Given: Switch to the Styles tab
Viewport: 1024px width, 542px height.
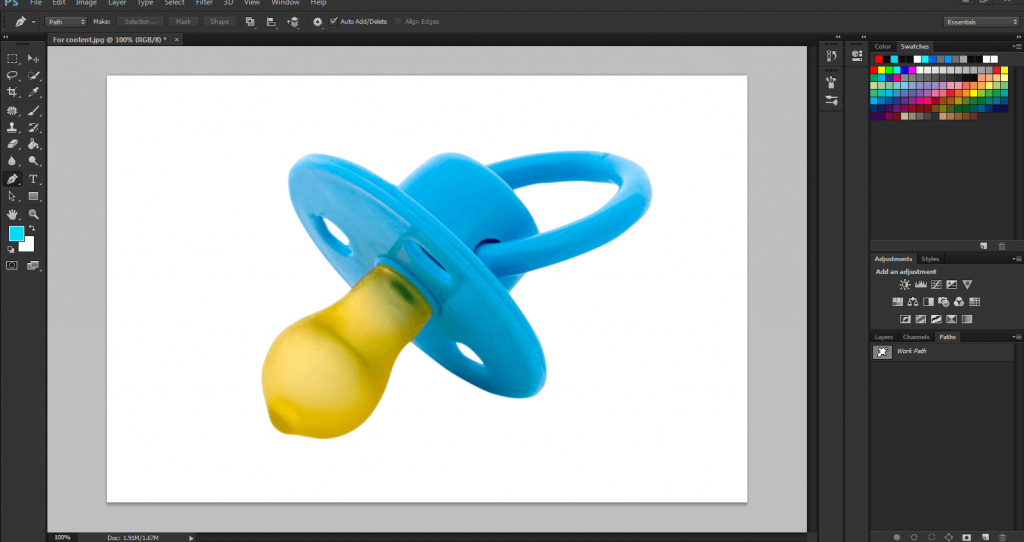Looking at the screenshot, I should pyautogui.click(x=930, y=259).
